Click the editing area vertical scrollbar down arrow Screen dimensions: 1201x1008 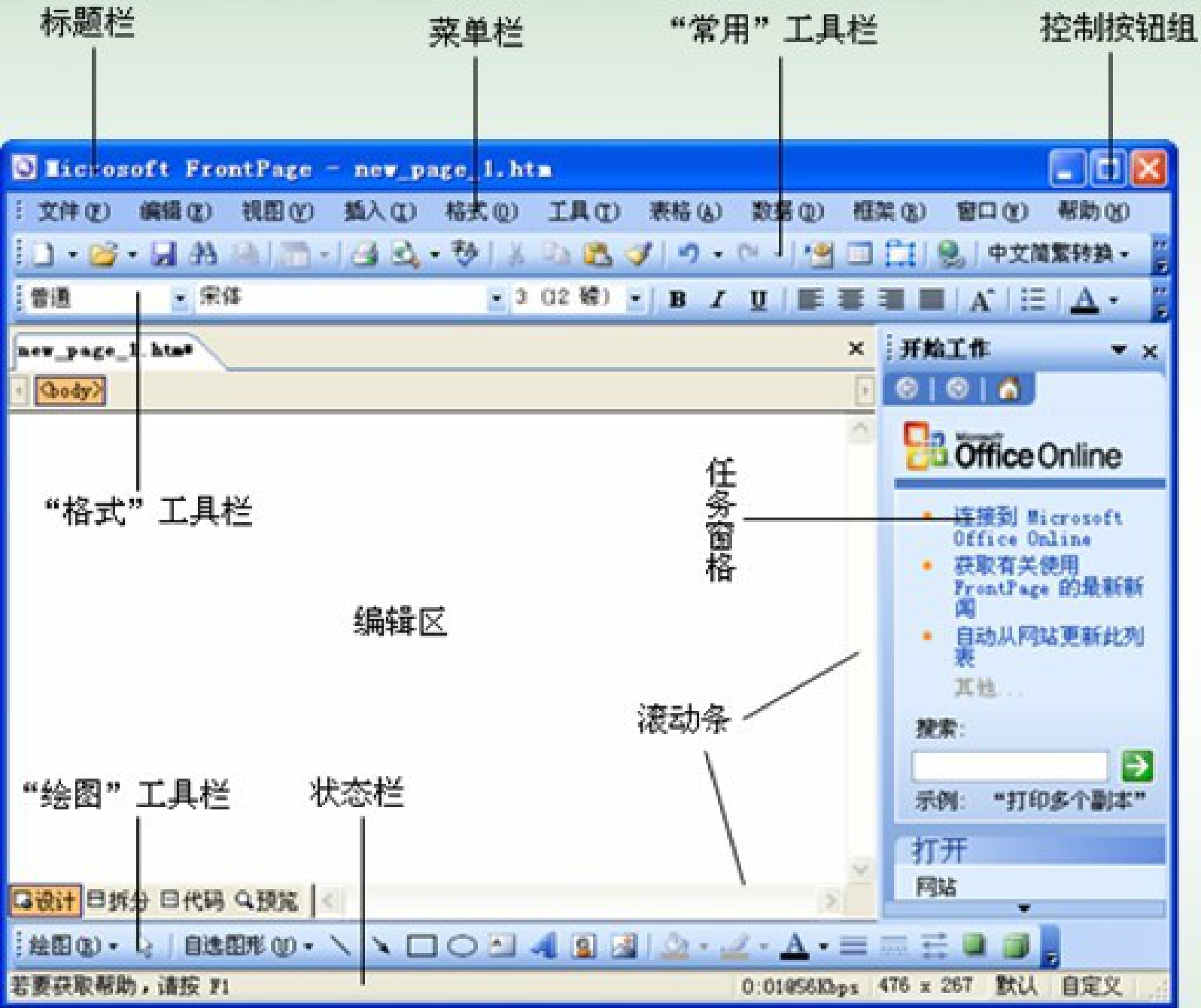pyautogui.click(x=859, y=870)
